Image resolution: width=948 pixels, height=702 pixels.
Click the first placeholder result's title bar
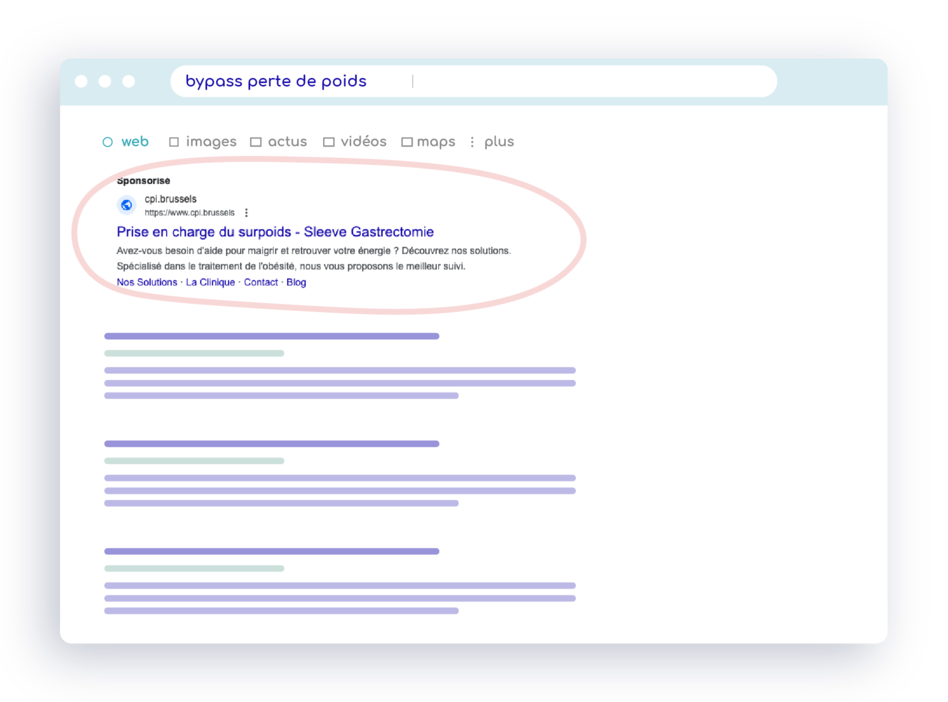coord(271,336)
